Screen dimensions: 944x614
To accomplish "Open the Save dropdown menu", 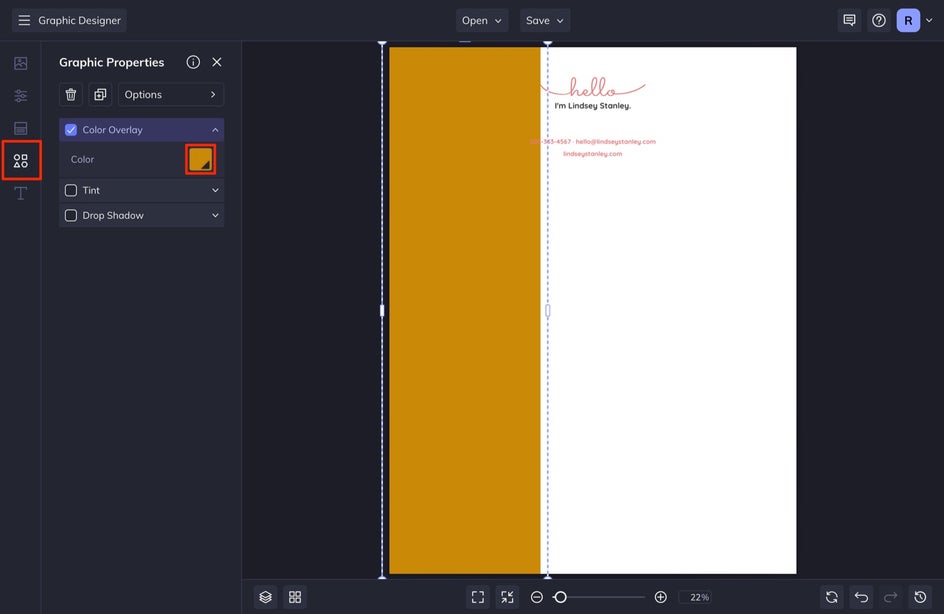I will click(x=545, y=20).
